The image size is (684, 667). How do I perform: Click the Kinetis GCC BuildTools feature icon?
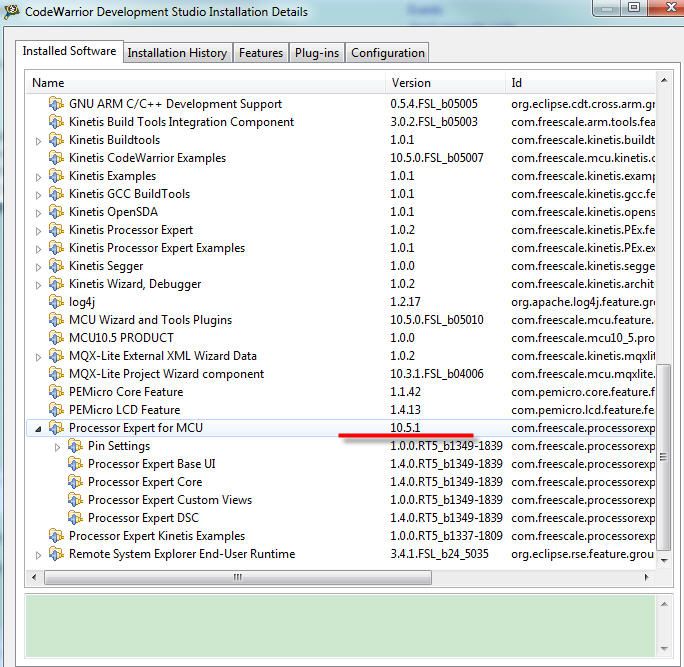coord(56,194)
